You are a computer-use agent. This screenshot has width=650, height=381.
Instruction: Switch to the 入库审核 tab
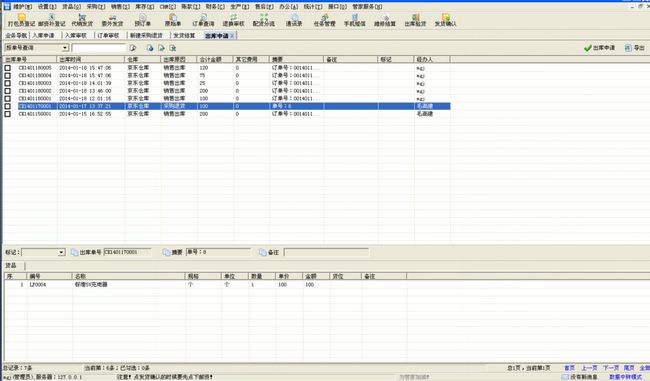click(x=76, y=36)
